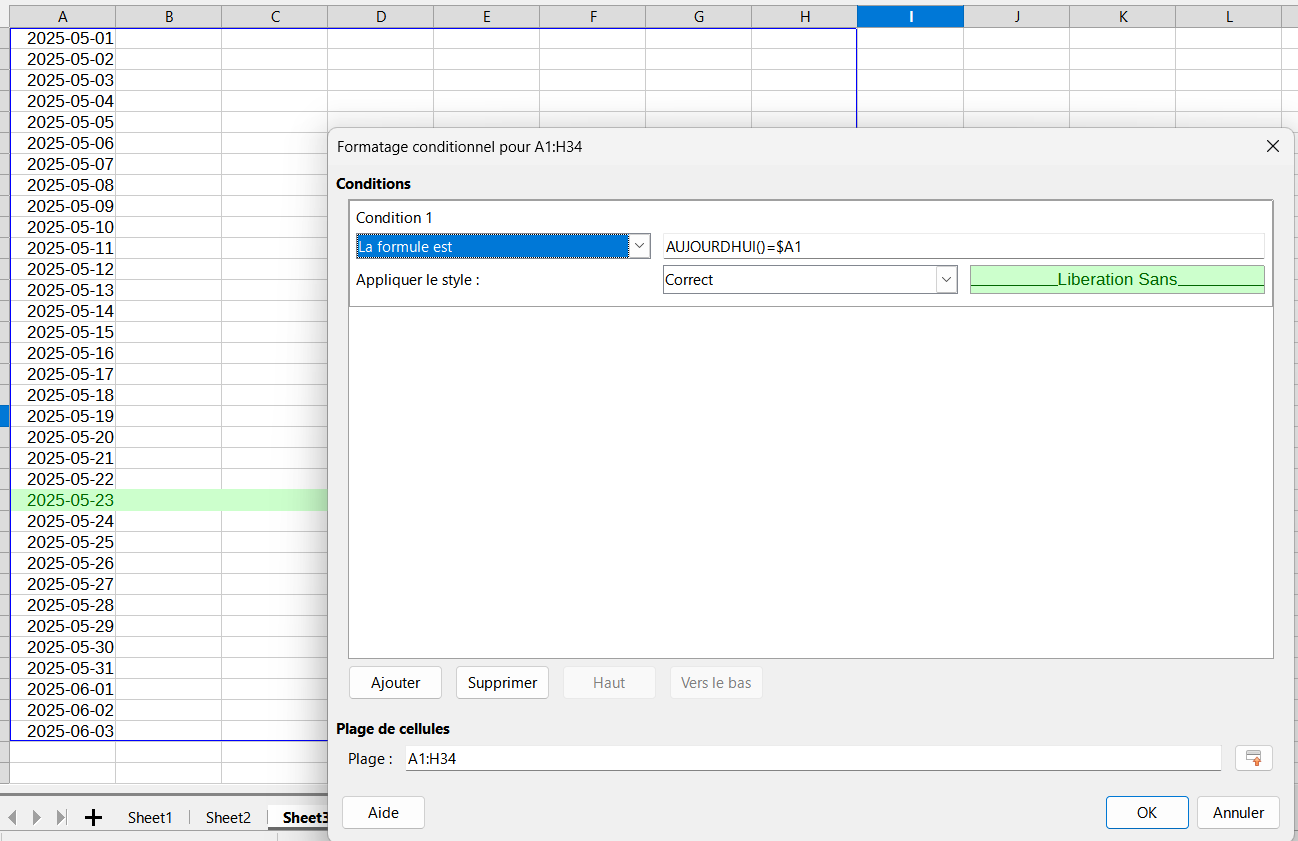Switch to the Sheet2 tab
The width and height of the screenshot is (1298, 841).
[x=228, y=817]
